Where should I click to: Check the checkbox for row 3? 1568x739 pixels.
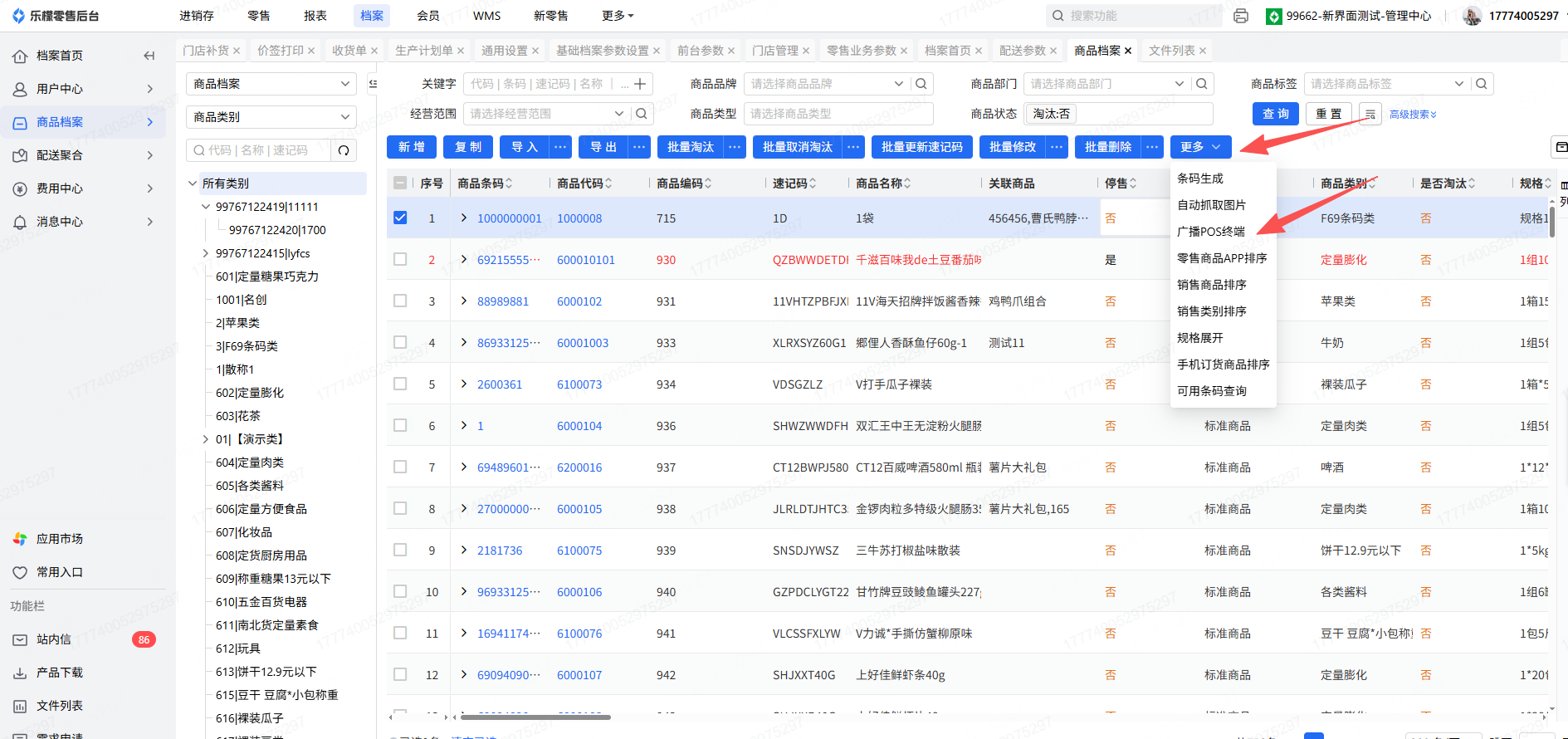[400, 301]
